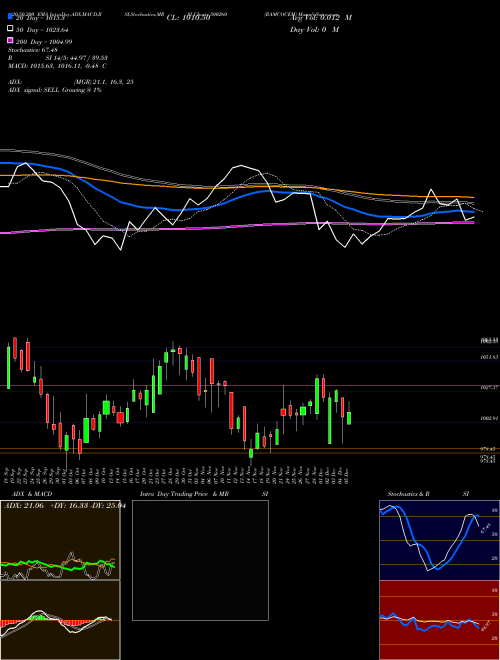Click the 'ADX signal: SELL' text
Screen dimensions: 500x660
tap(55, 90)
